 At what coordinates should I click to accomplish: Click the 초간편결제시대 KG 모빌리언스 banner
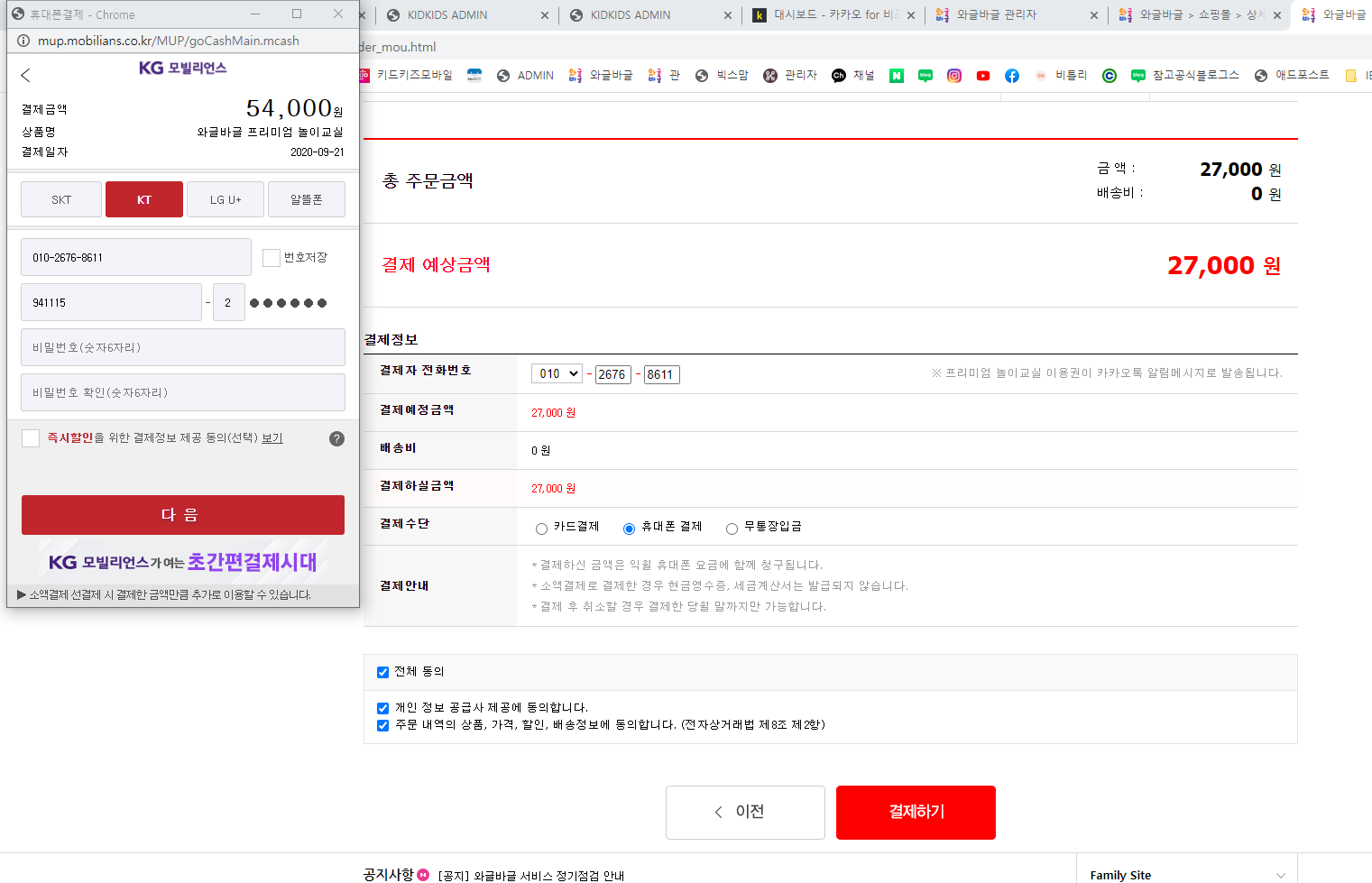[183, 562]
